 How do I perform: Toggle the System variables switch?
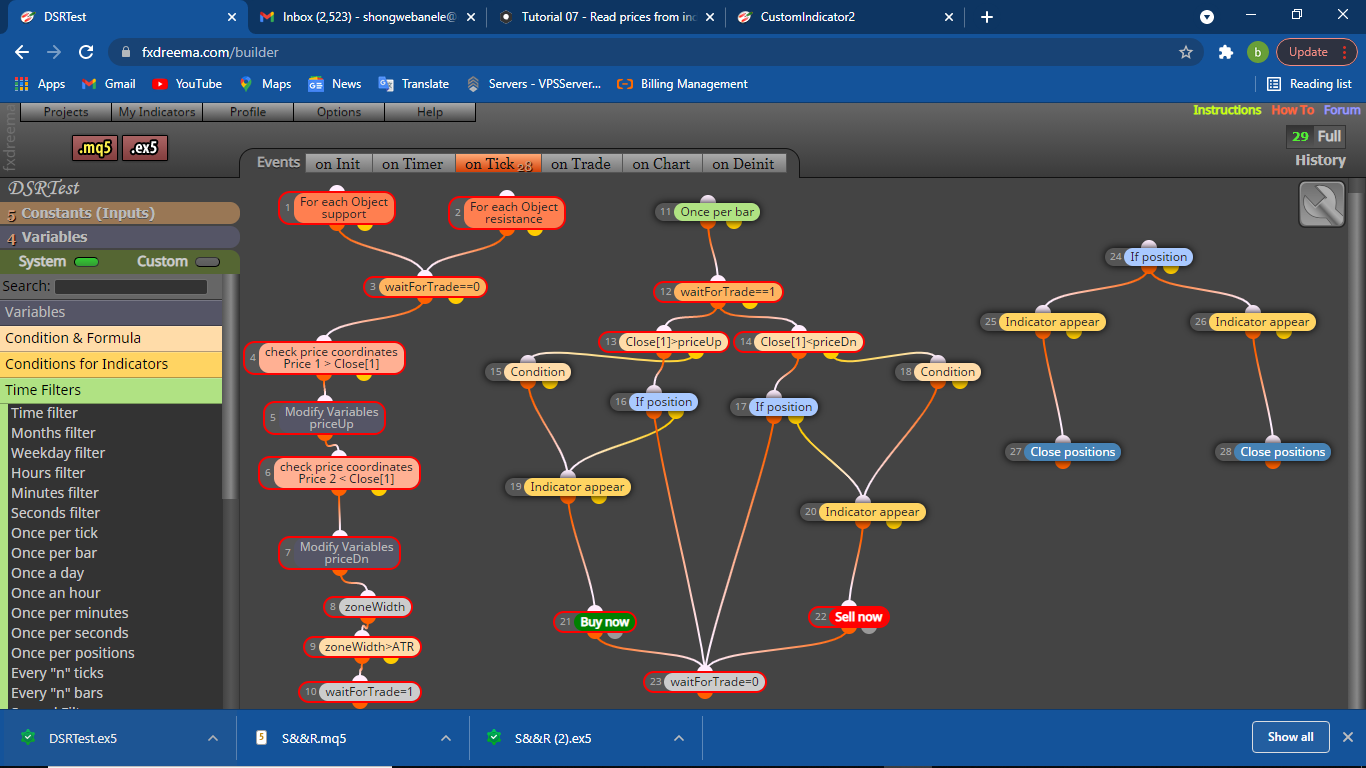[87, 262]
